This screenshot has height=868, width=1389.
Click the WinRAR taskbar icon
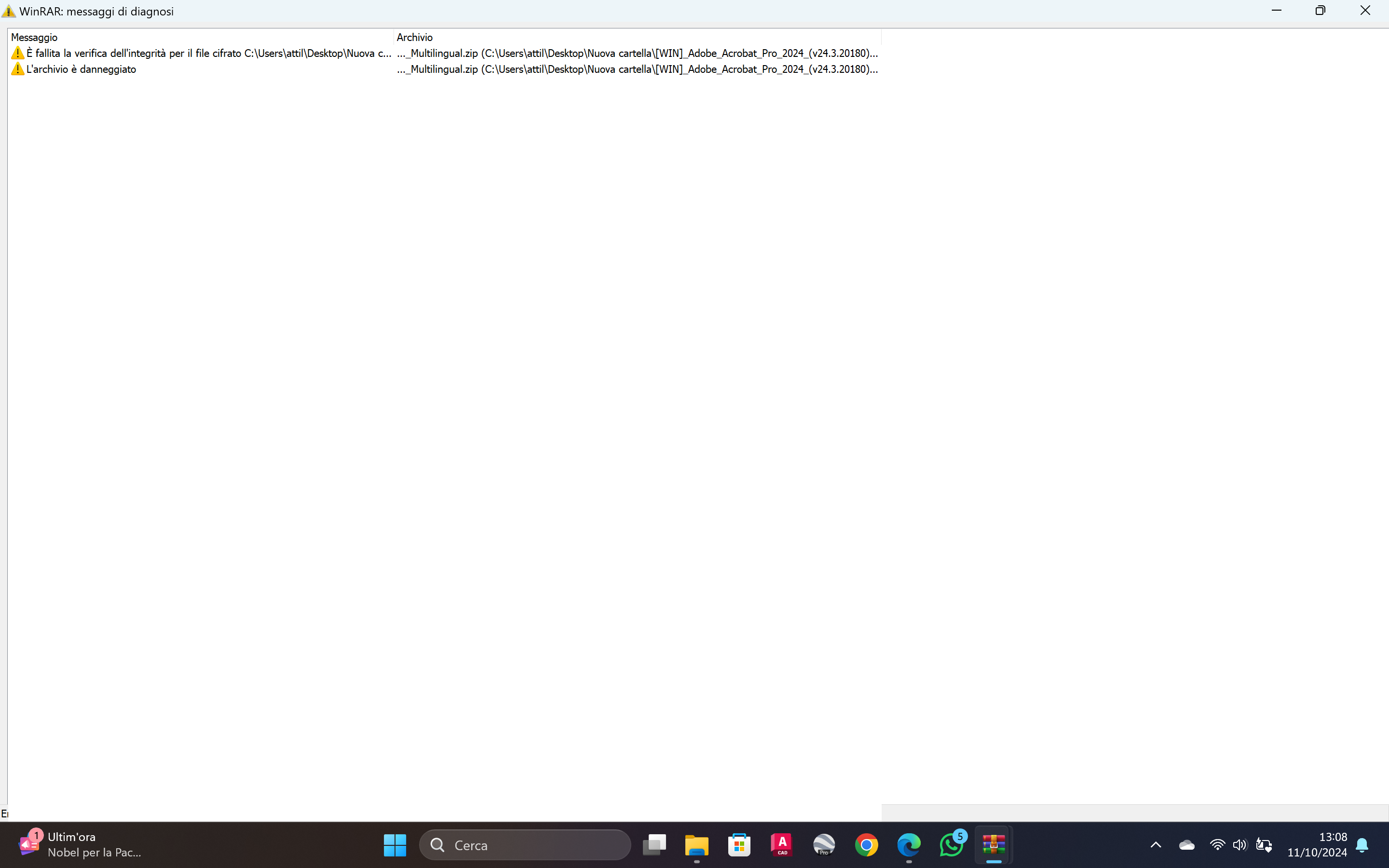(994, 845)
